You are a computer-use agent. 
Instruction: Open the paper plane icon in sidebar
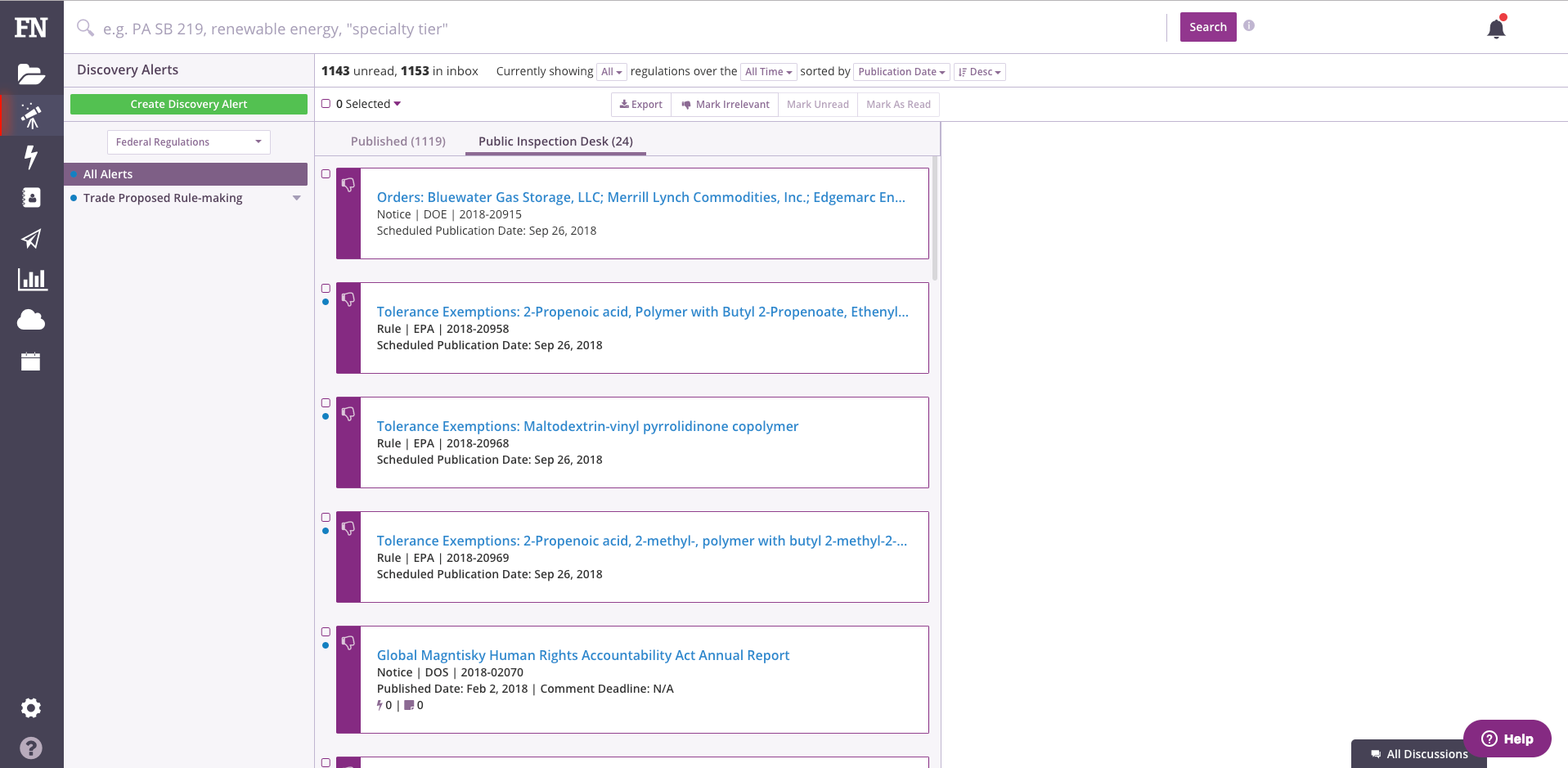pos(31,239)
